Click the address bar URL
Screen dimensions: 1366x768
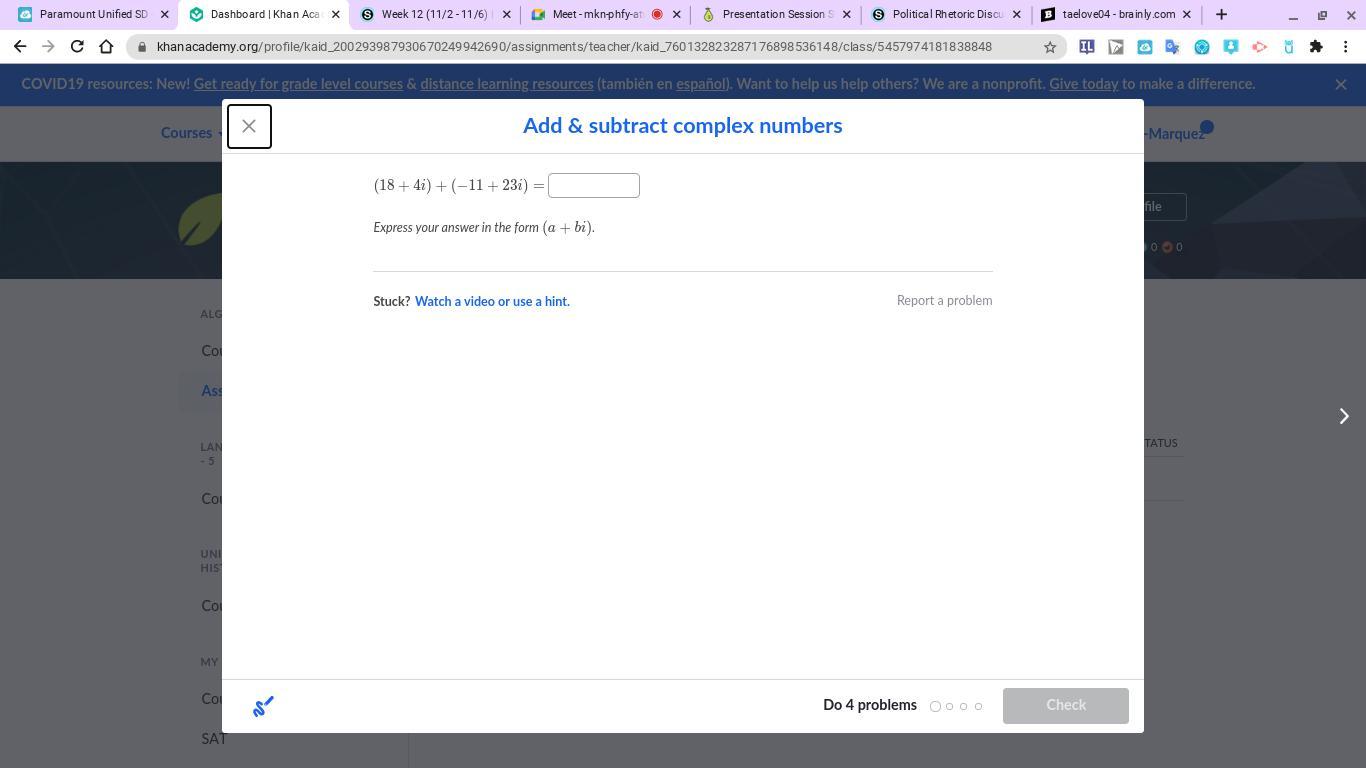point(574,47)
